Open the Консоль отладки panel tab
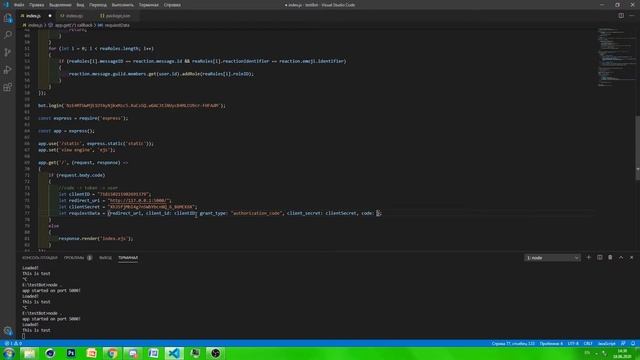 (x=40, y=258)
